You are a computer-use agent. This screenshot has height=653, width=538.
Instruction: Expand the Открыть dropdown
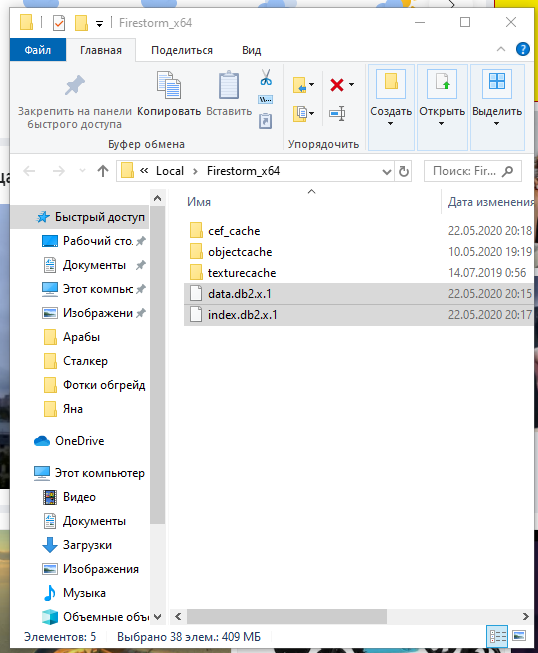(x=441, y=124)
